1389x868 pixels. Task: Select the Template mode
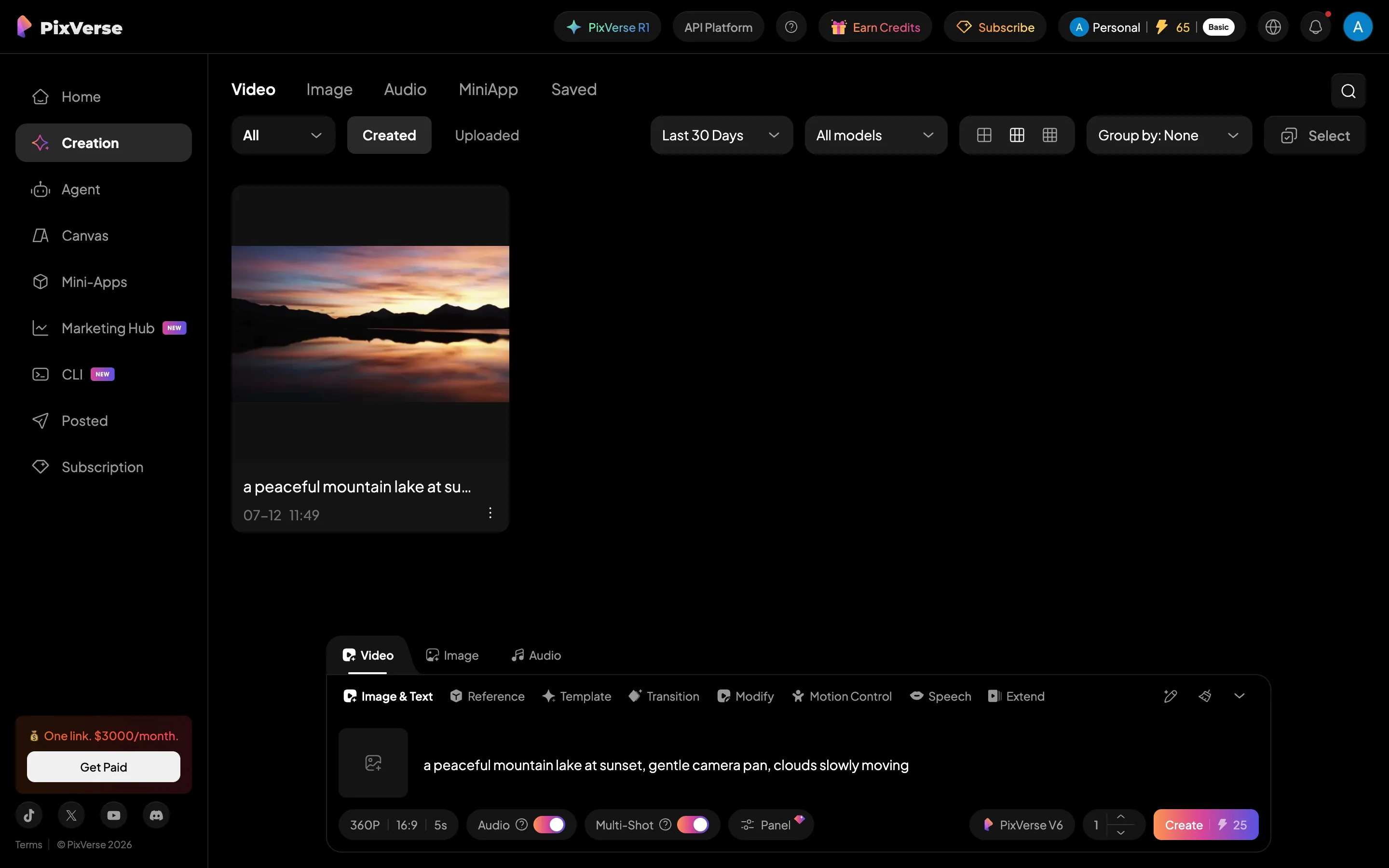coord(577,696)
